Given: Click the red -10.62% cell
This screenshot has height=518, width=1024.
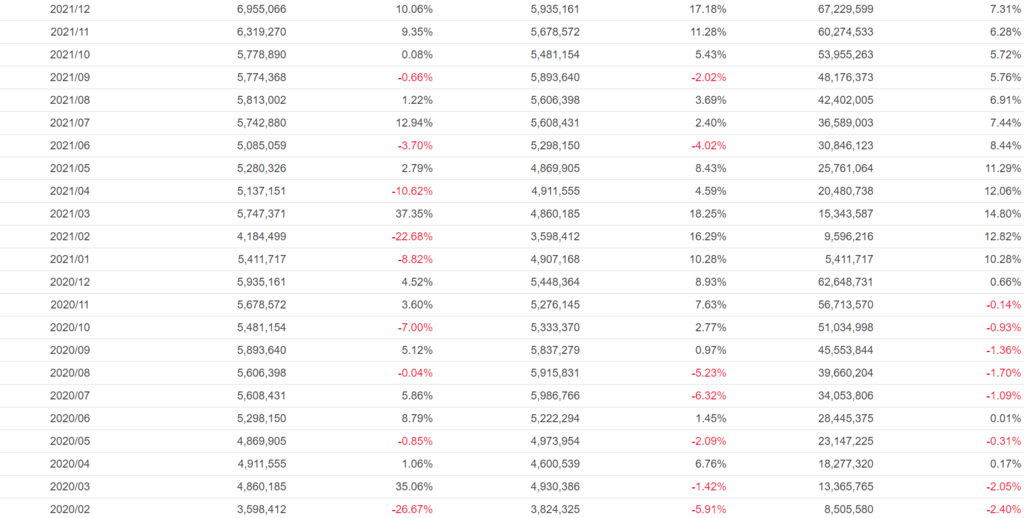Looking at the screenshot, I should pos(411,191).
